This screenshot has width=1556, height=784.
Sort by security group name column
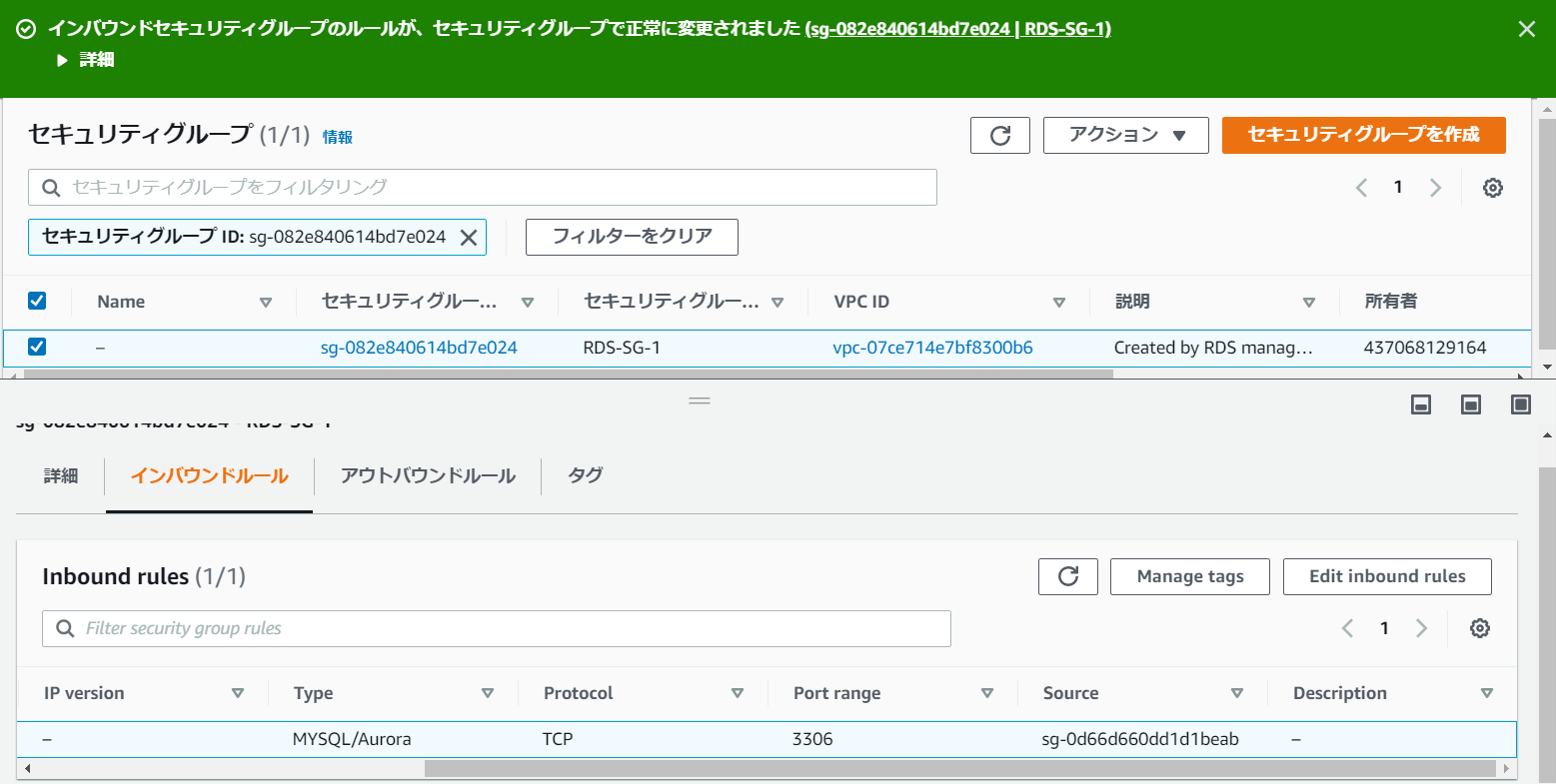[x=778, y=302]
